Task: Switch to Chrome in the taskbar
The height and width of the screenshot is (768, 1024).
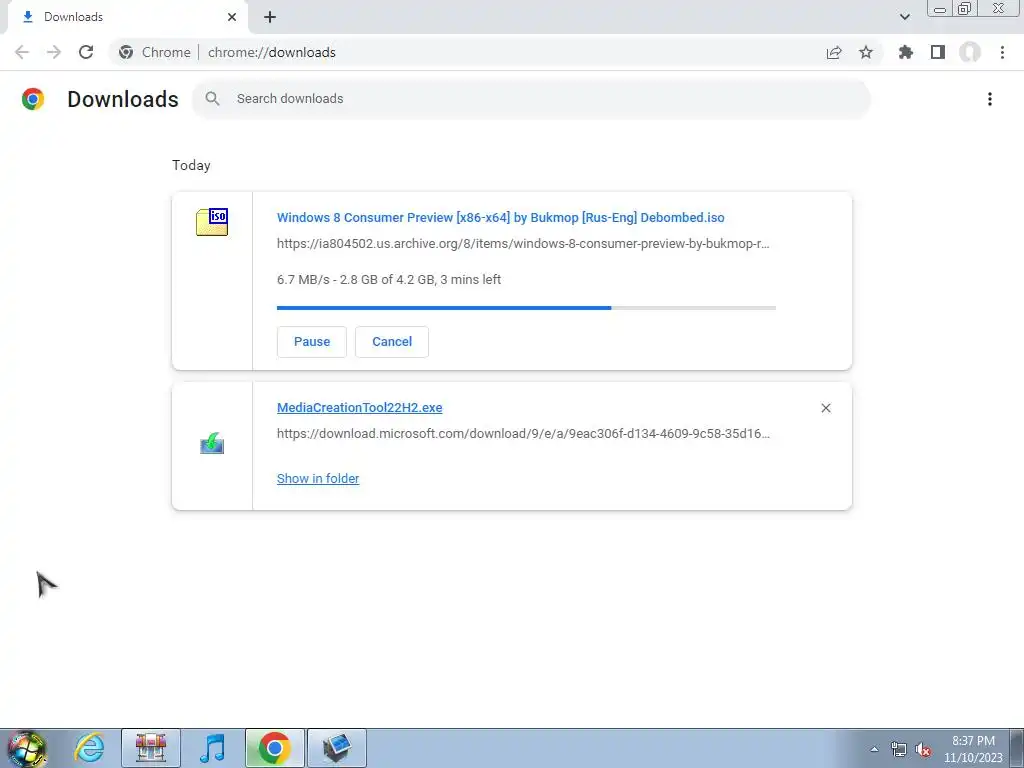Action: click(x=274, y=748)
